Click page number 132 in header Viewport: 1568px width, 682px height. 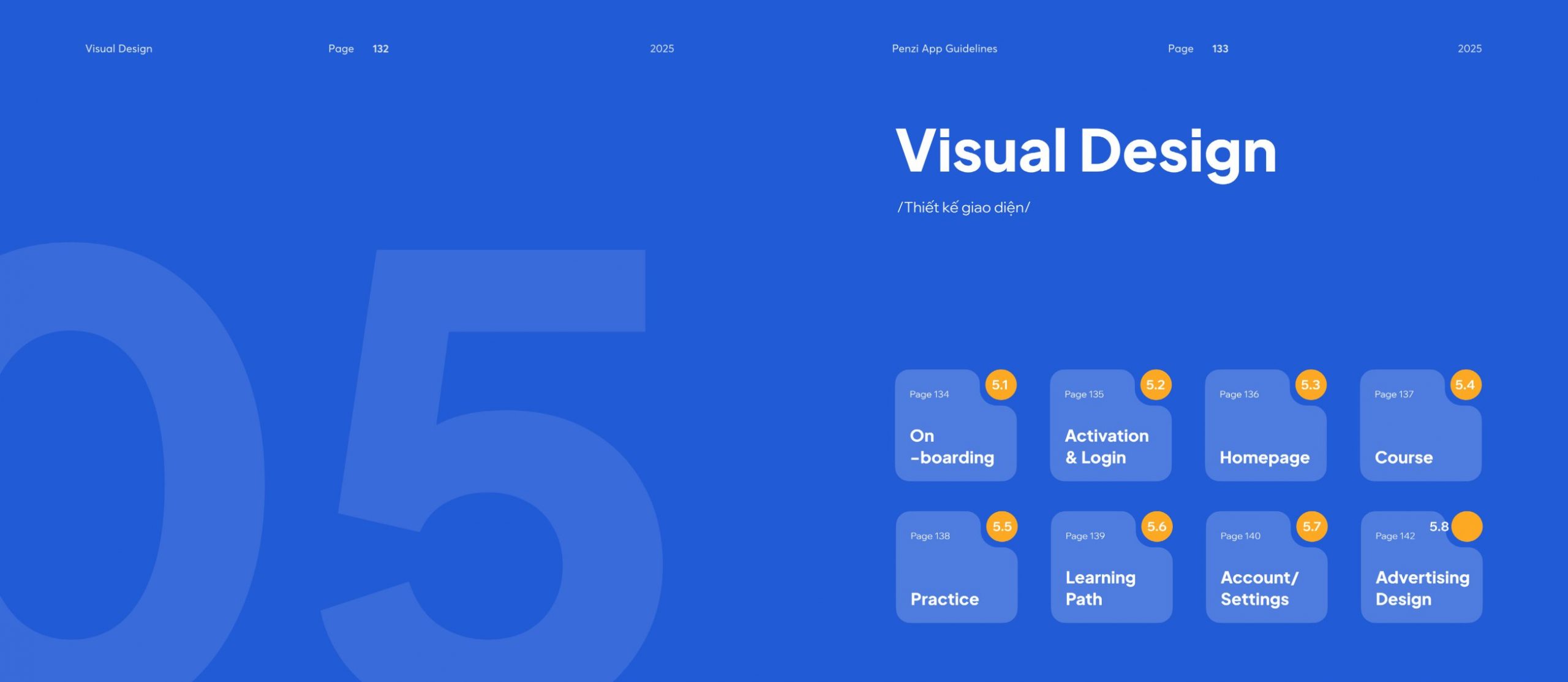pos(380,48)
